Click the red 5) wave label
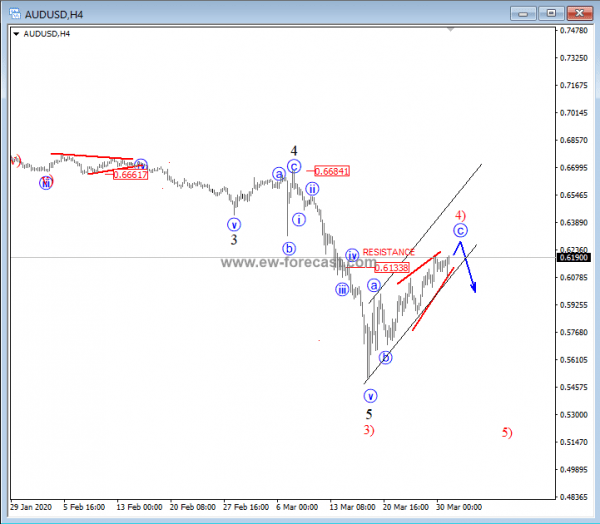 507,433
